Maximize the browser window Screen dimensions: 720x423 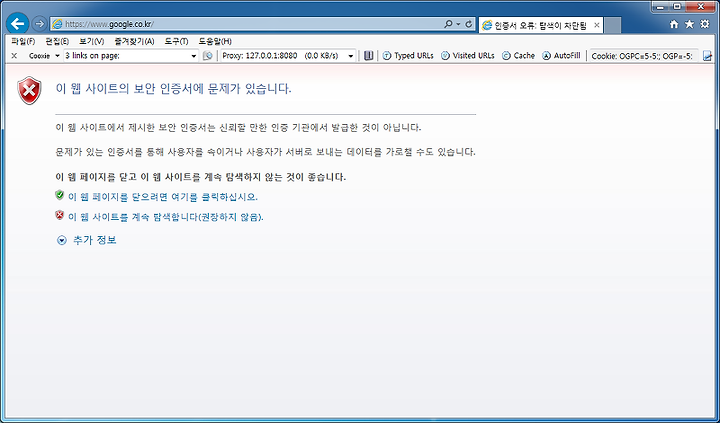(x=678, y=7)
